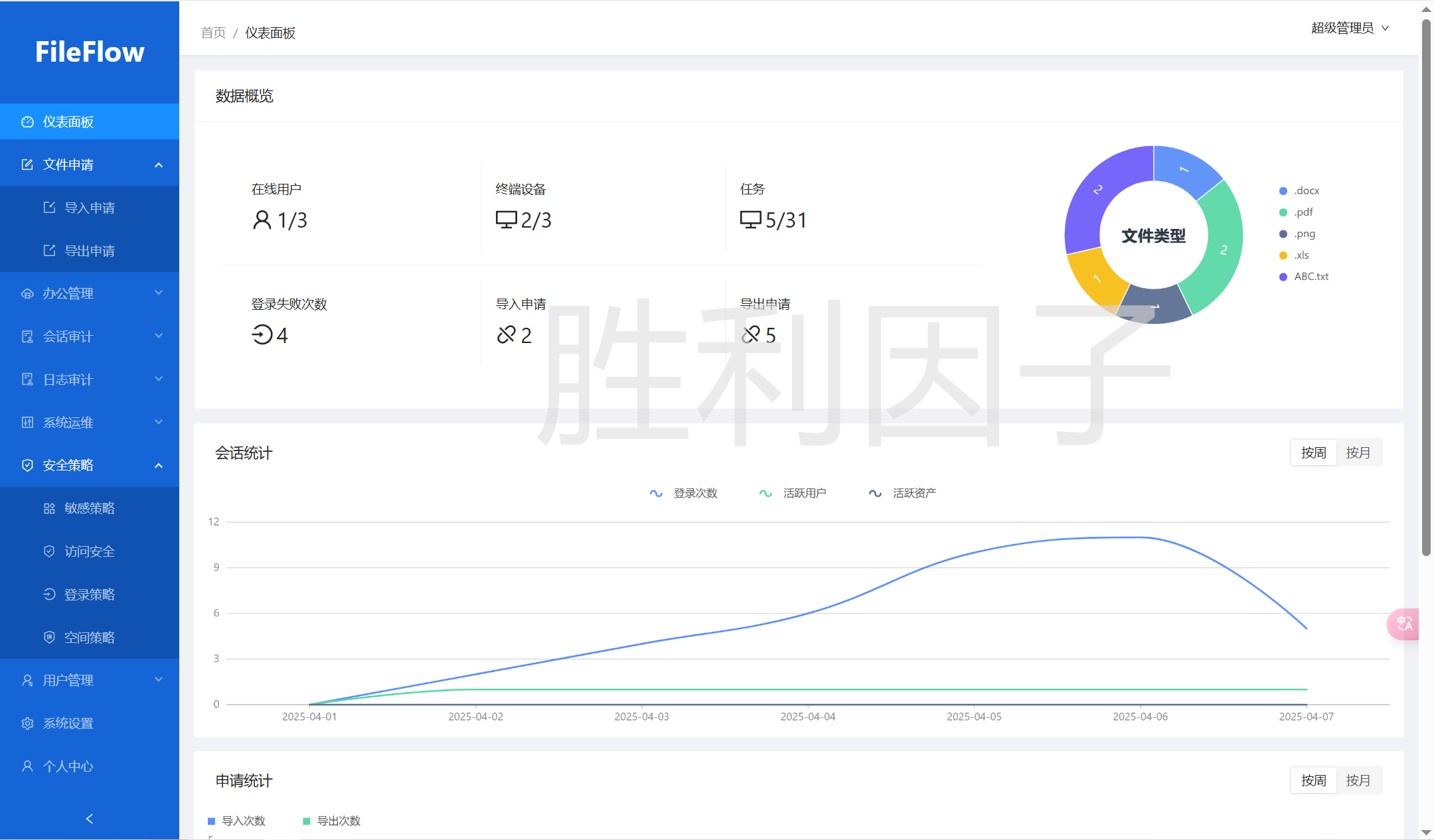The height and width of the screenshot is (840, 1434).
Task: Click the 登录失败次数 login arrow icon
Action: click(x=262, y=335)
